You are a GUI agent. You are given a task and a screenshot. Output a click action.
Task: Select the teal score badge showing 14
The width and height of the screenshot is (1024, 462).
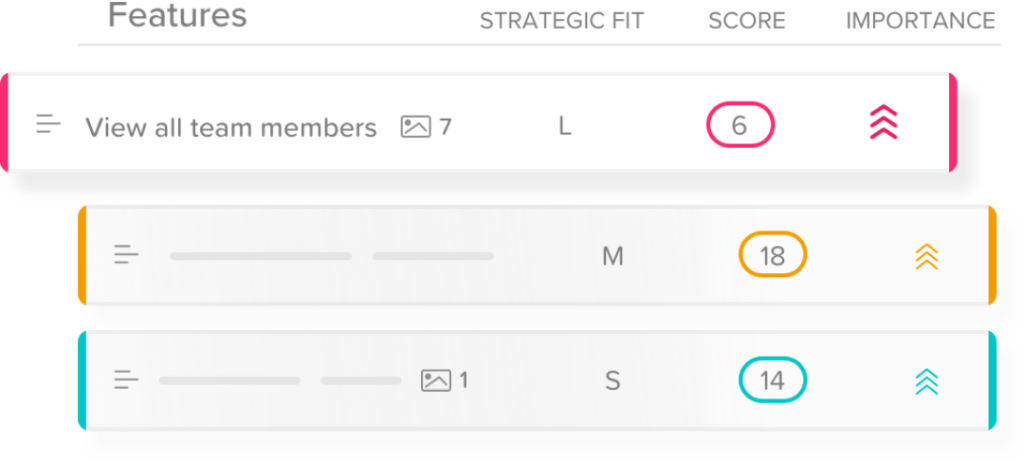(x=772, y=381)
